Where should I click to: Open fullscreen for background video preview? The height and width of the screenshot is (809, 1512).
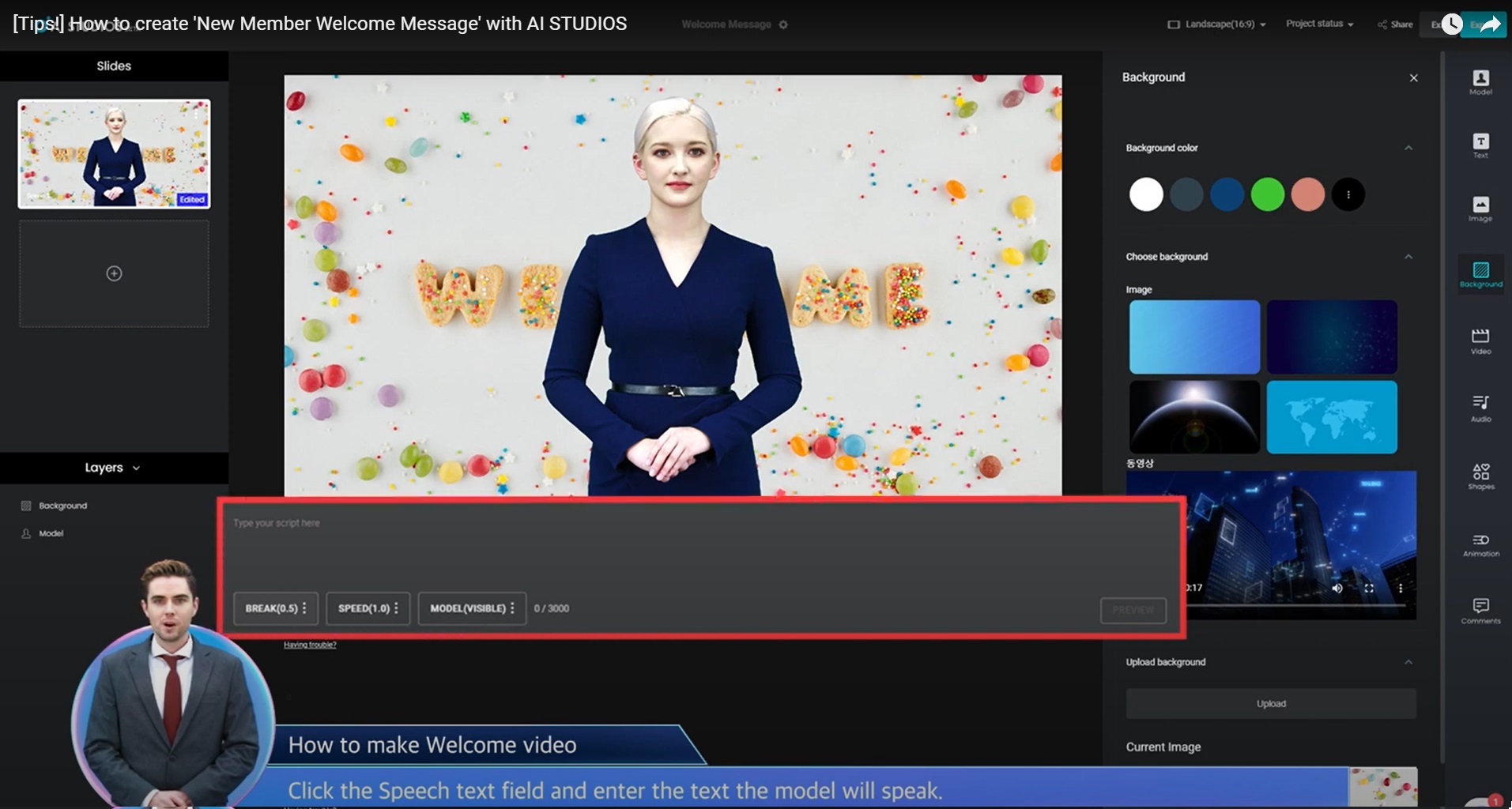(x=1369, y=588)
